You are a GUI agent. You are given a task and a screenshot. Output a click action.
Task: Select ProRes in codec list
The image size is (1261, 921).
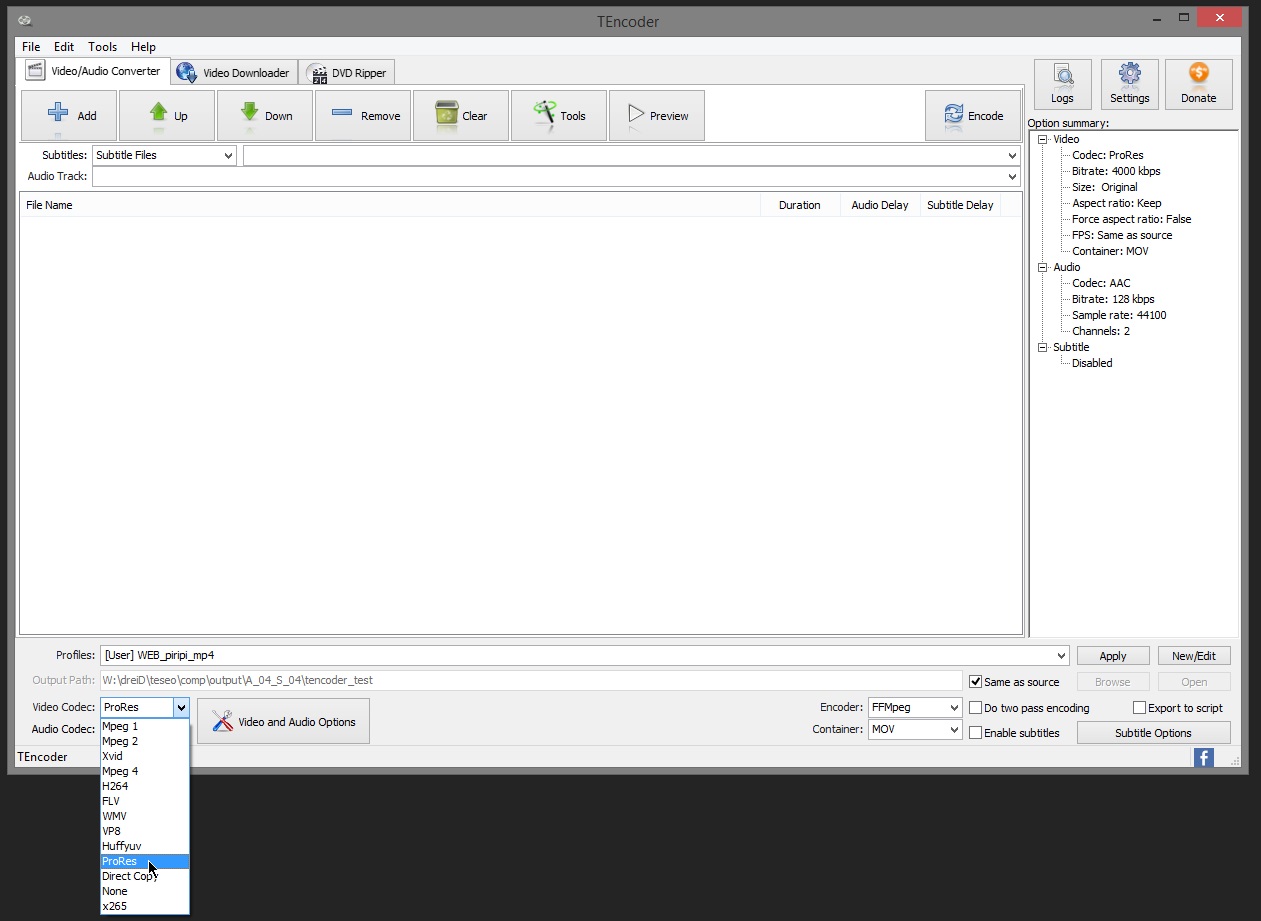pos(144,861)
